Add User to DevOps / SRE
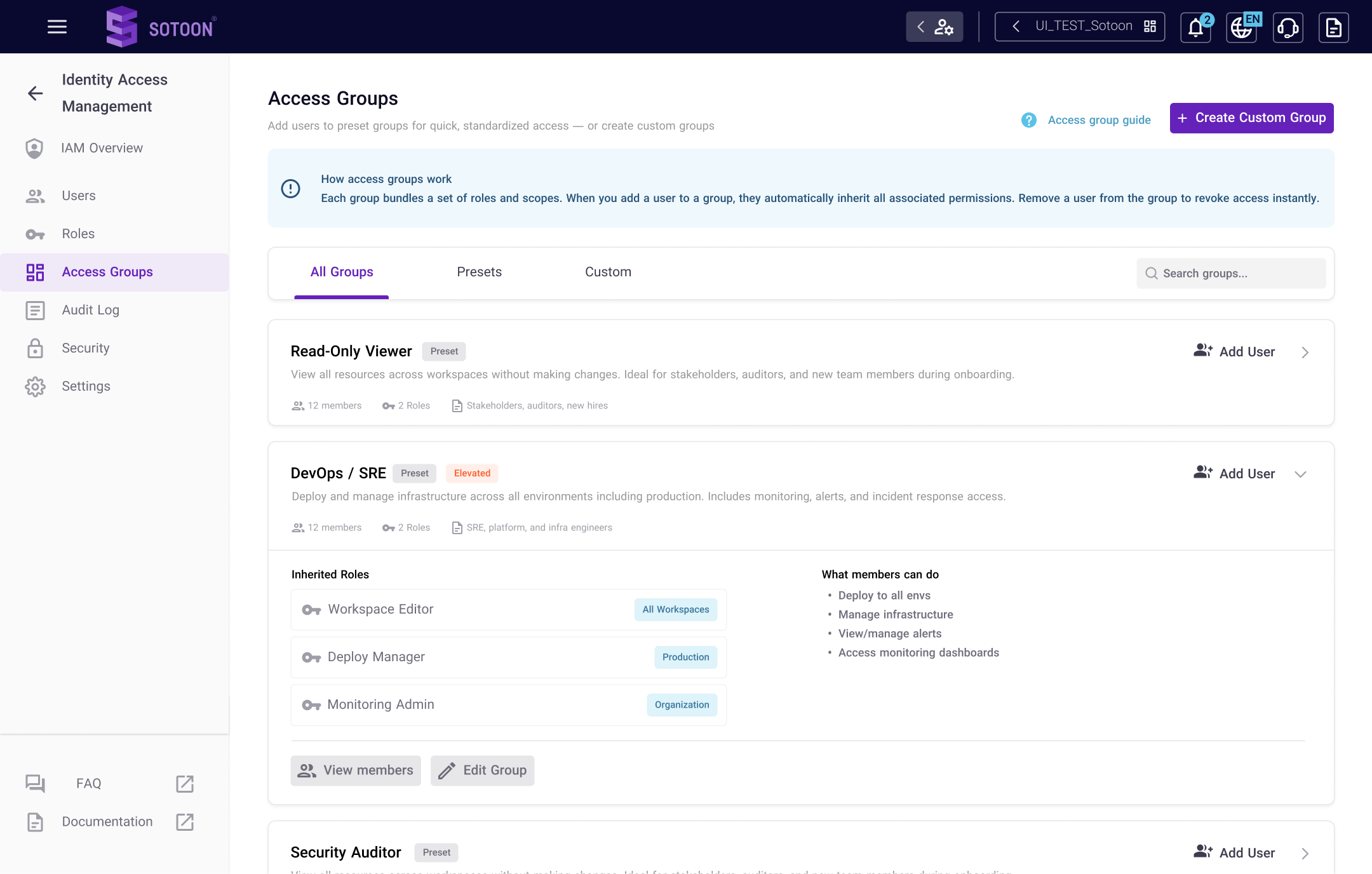Viewport: 1372px width, 874px height. point(1234,473)
